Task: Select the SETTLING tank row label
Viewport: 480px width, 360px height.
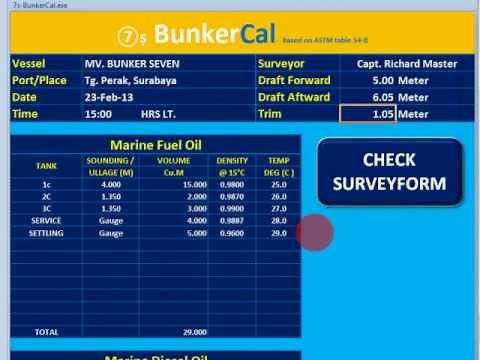Action: point(46,233)
